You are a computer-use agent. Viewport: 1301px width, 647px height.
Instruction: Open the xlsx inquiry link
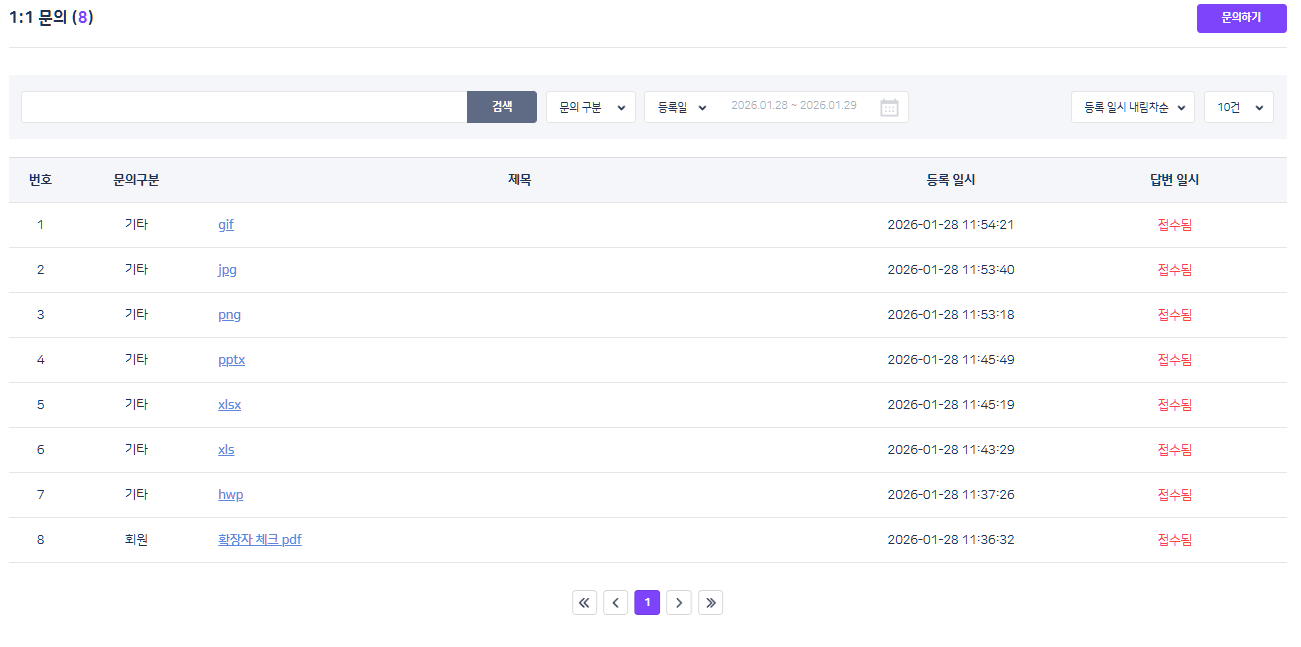click(x=229, y=405)
